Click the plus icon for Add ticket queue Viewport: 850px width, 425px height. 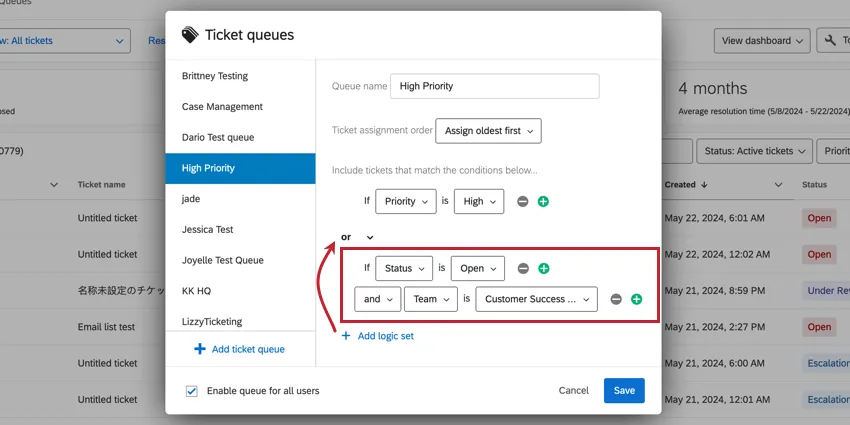point(201,349)
